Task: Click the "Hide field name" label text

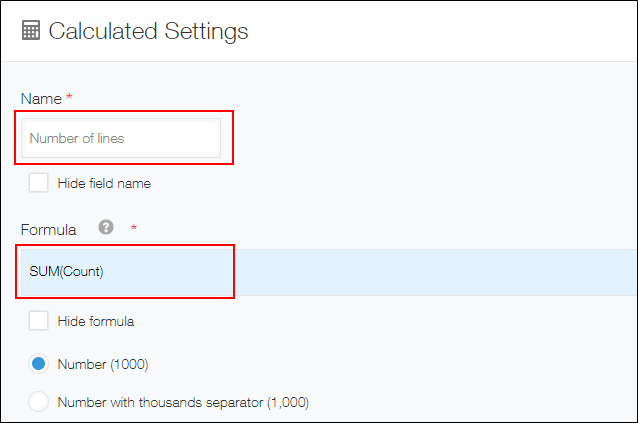Action: click(104, 184)
